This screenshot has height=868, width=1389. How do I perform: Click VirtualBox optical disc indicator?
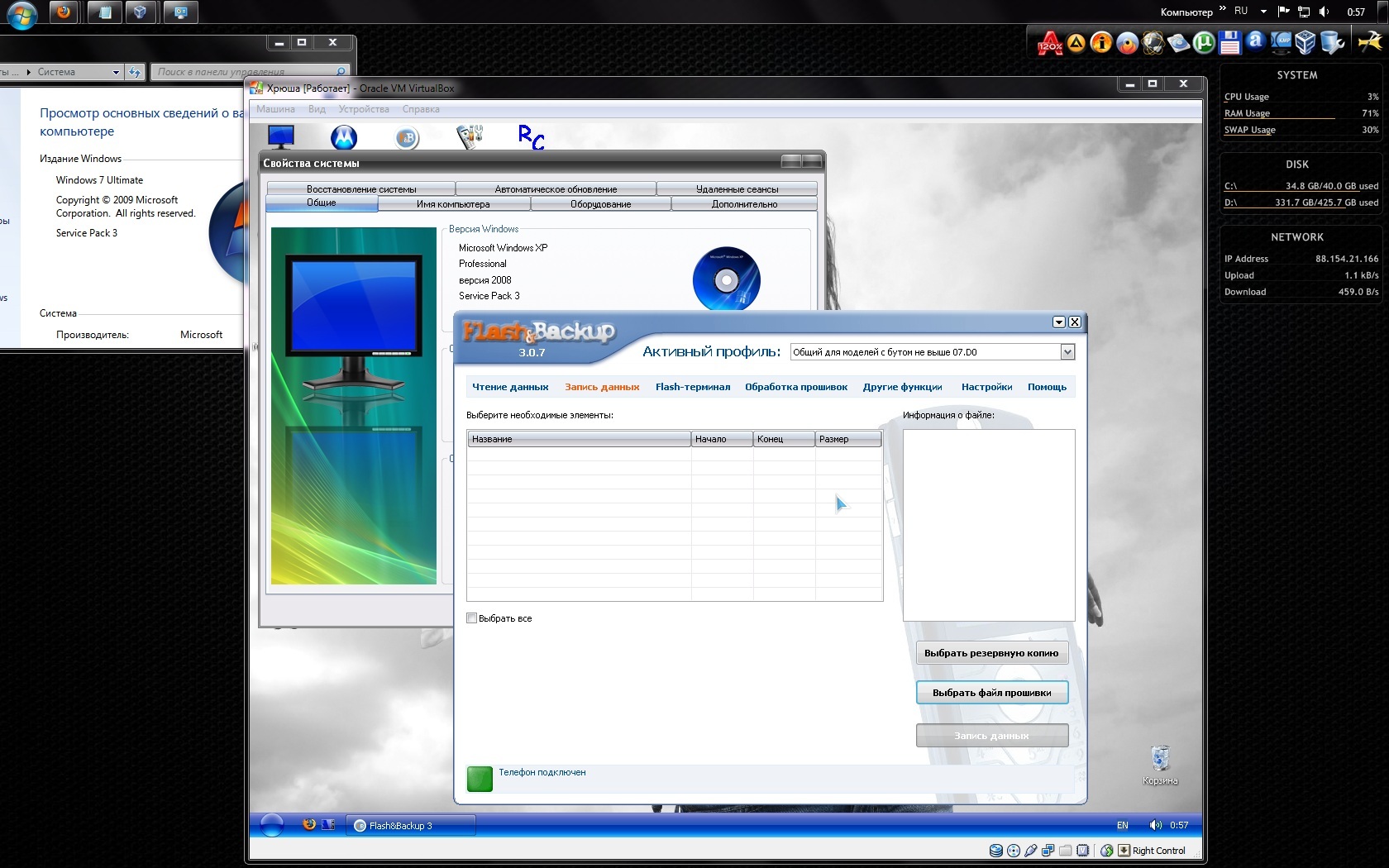1014,851
